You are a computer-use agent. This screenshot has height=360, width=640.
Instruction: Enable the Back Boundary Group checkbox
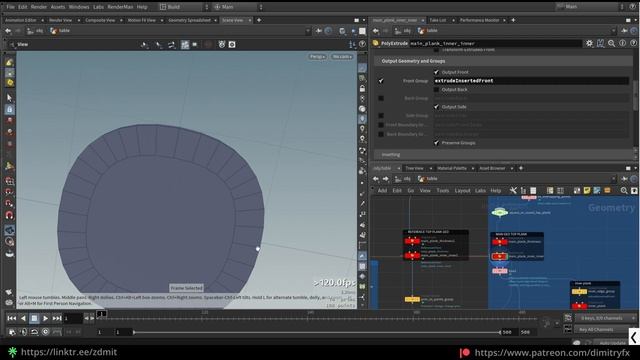(x=381, y=134)
